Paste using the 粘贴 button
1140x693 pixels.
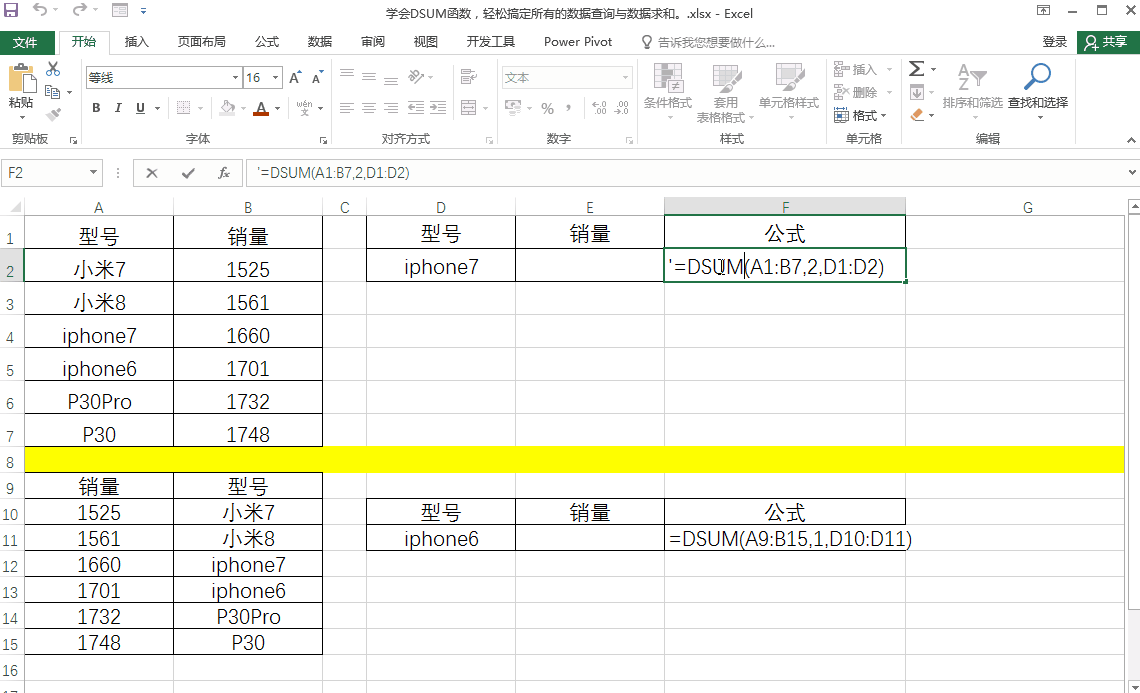(x=21, y=87)
